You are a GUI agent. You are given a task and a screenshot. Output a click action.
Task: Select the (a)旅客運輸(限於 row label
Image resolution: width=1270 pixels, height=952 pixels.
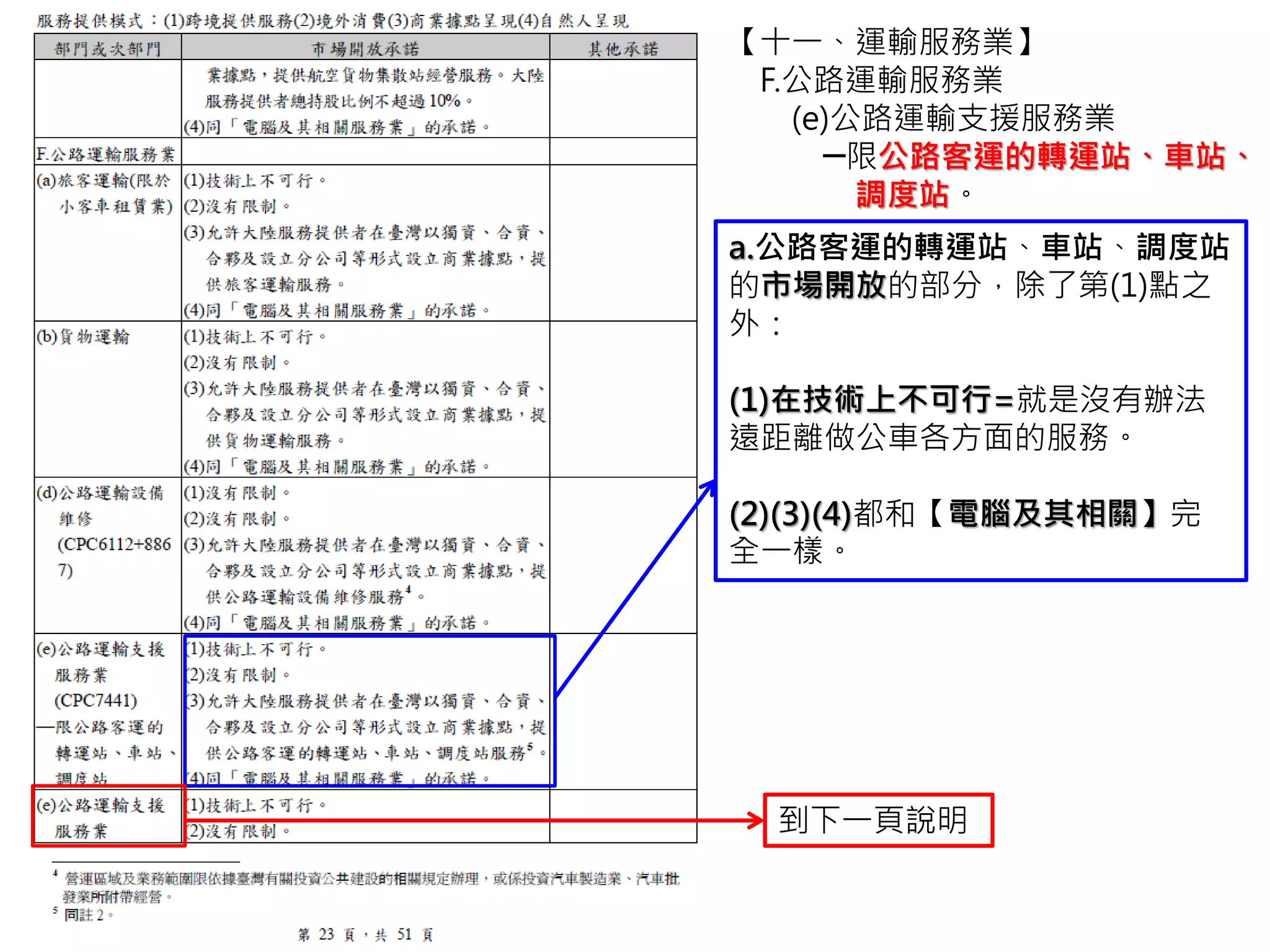click(103, 180)
